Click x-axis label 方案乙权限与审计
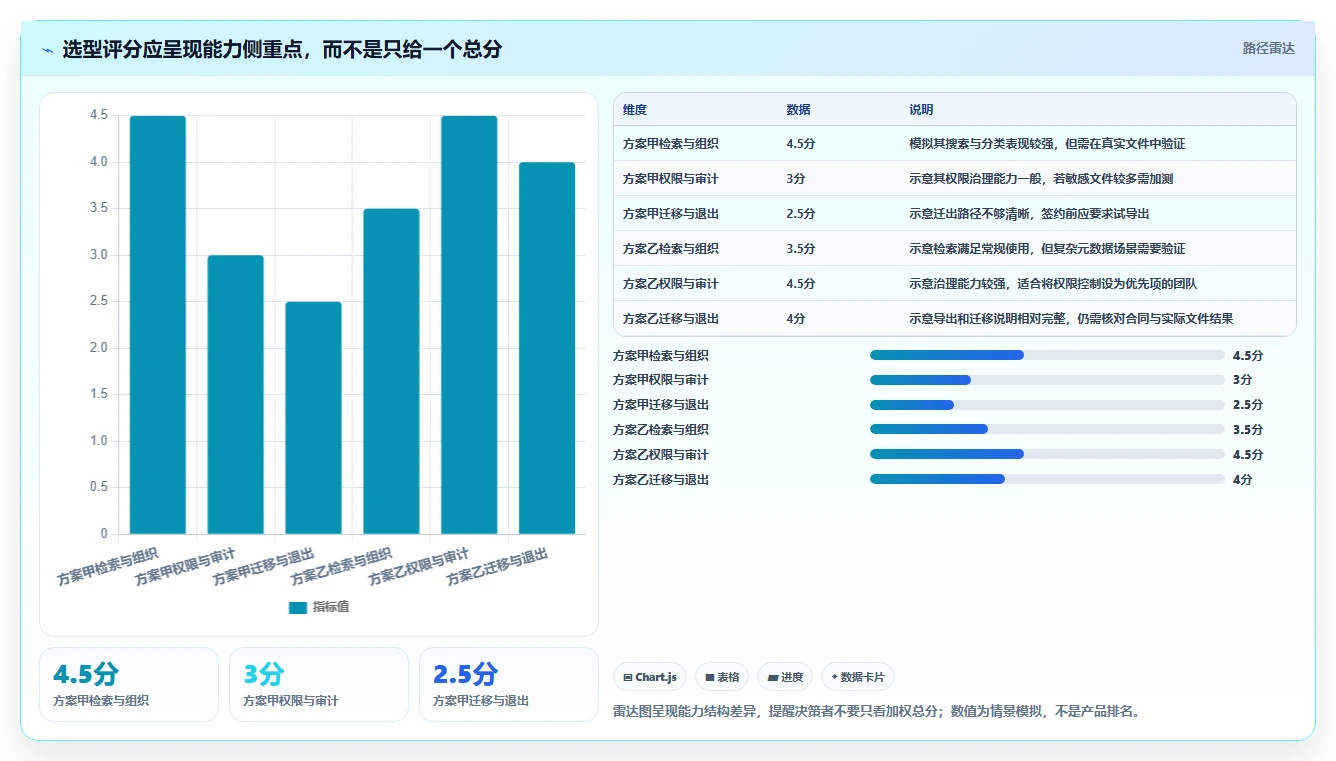 coord(420,568)
